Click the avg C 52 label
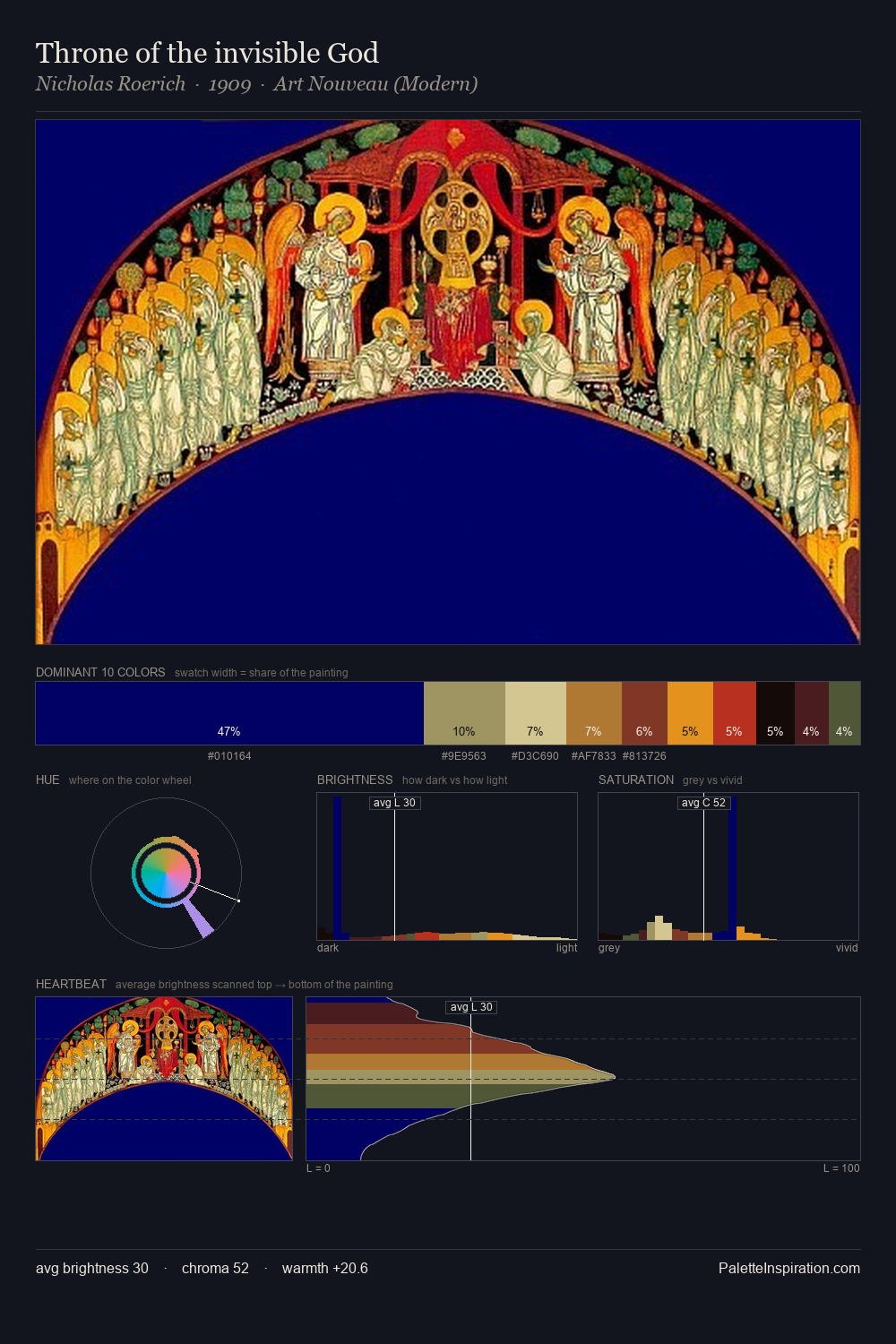Screen dimensions: 896x1344 click(703, 803)
